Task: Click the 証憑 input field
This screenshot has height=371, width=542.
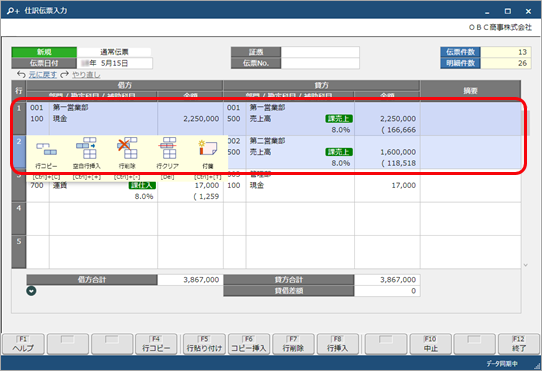Action: click(x=320, y=52)
